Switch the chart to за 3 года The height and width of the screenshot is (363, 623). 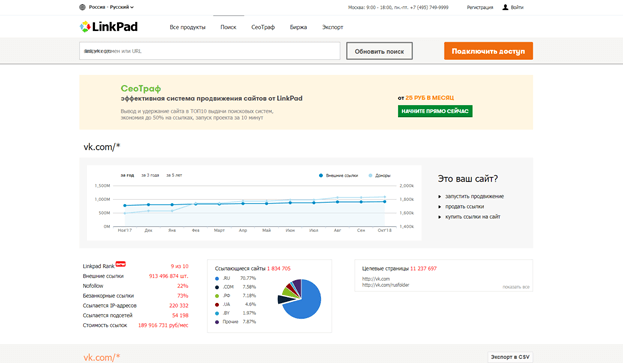click(150, 175)
